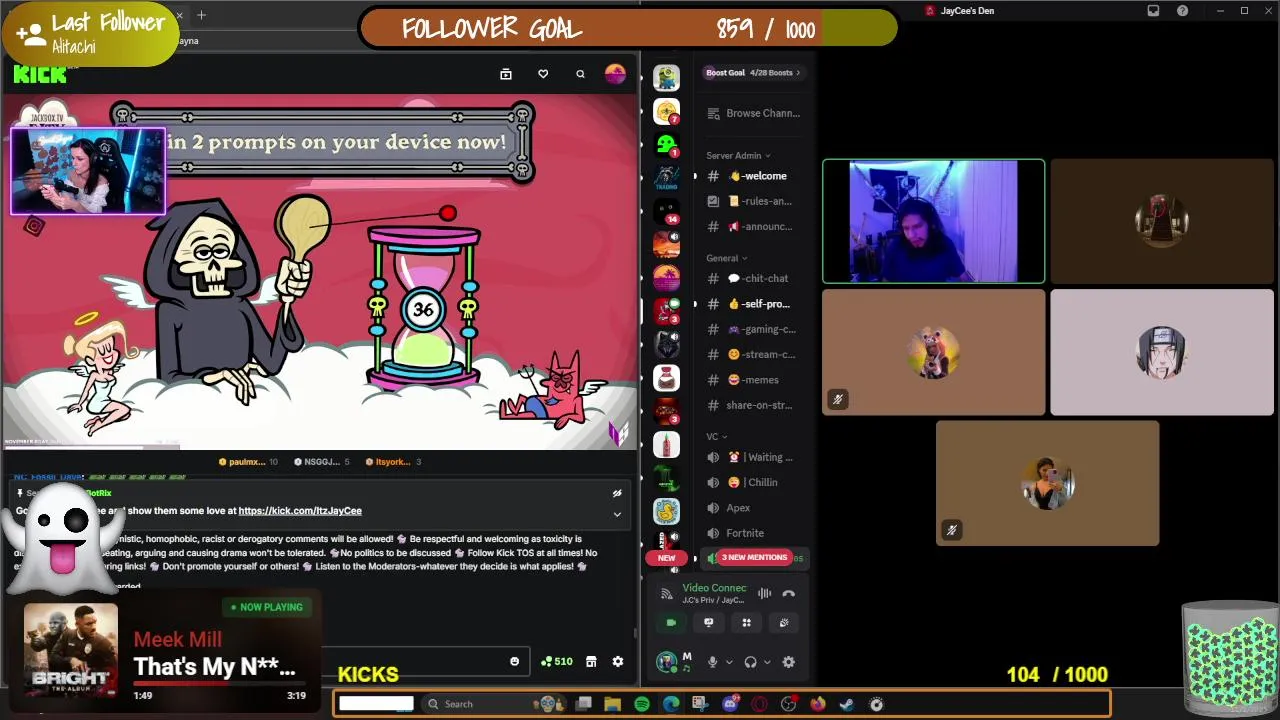Open the Kick chat shop icon
Screen dimensions: 1280x720
pos(591,661)
